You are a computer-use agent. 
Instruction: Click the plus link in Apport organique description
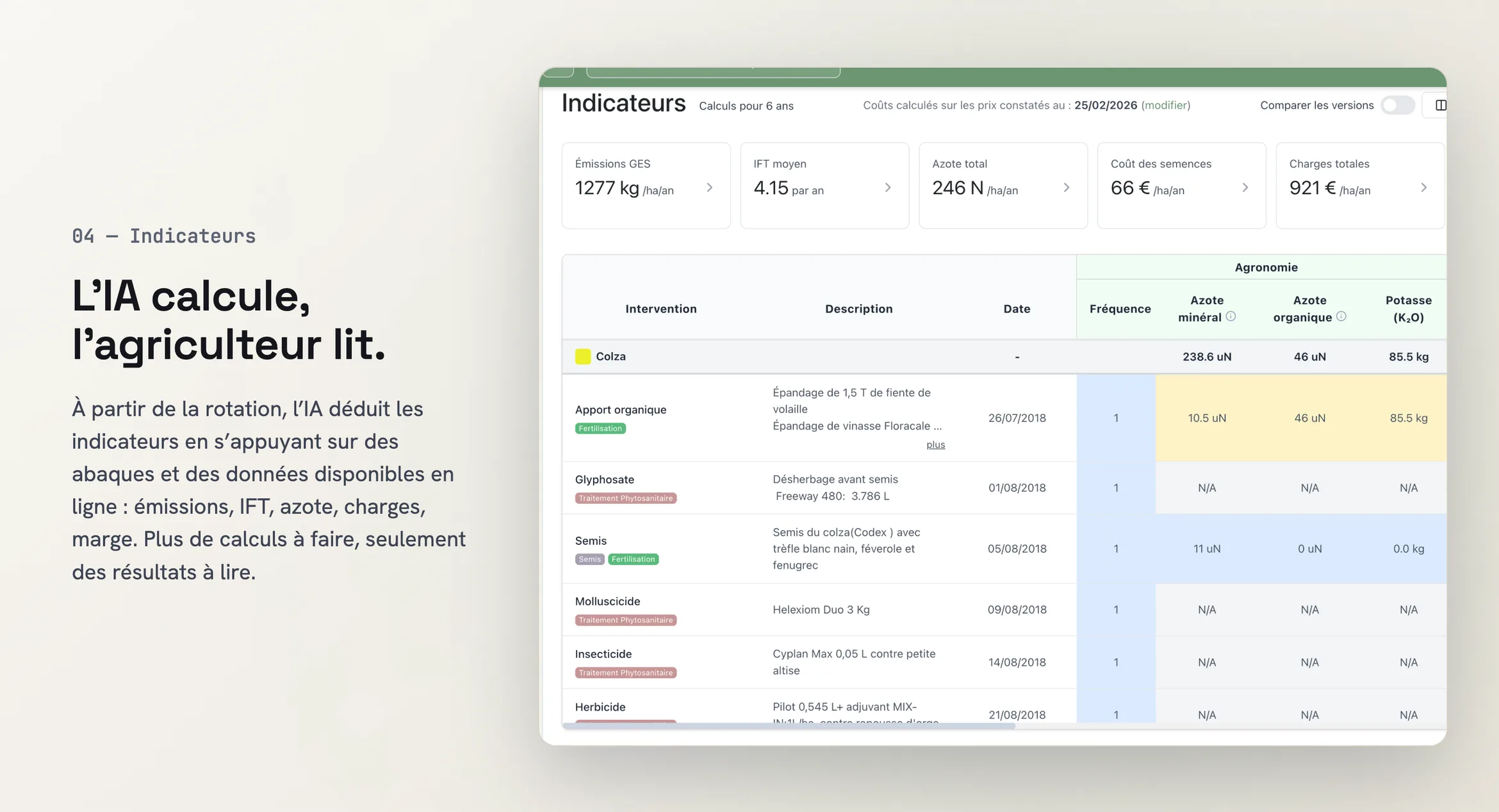(x=935, y=444)
